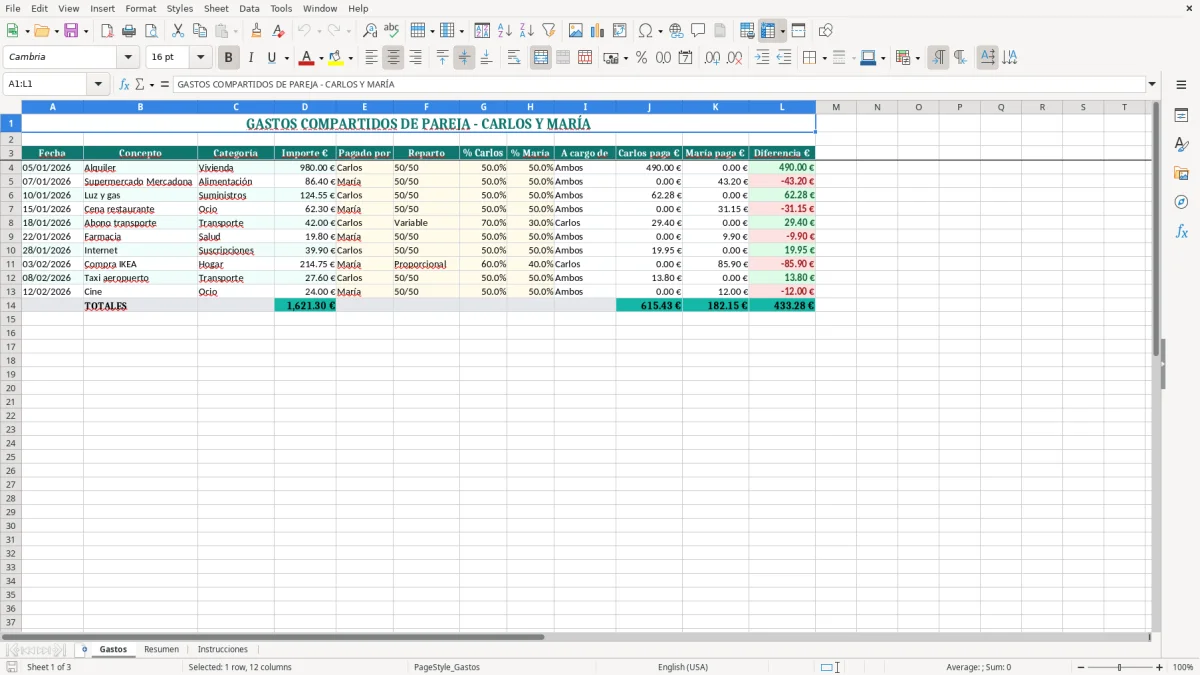Click the Spelling check abc icon
The width and height of the screenshot is (1200, 675).
click(x=392, y=31)
